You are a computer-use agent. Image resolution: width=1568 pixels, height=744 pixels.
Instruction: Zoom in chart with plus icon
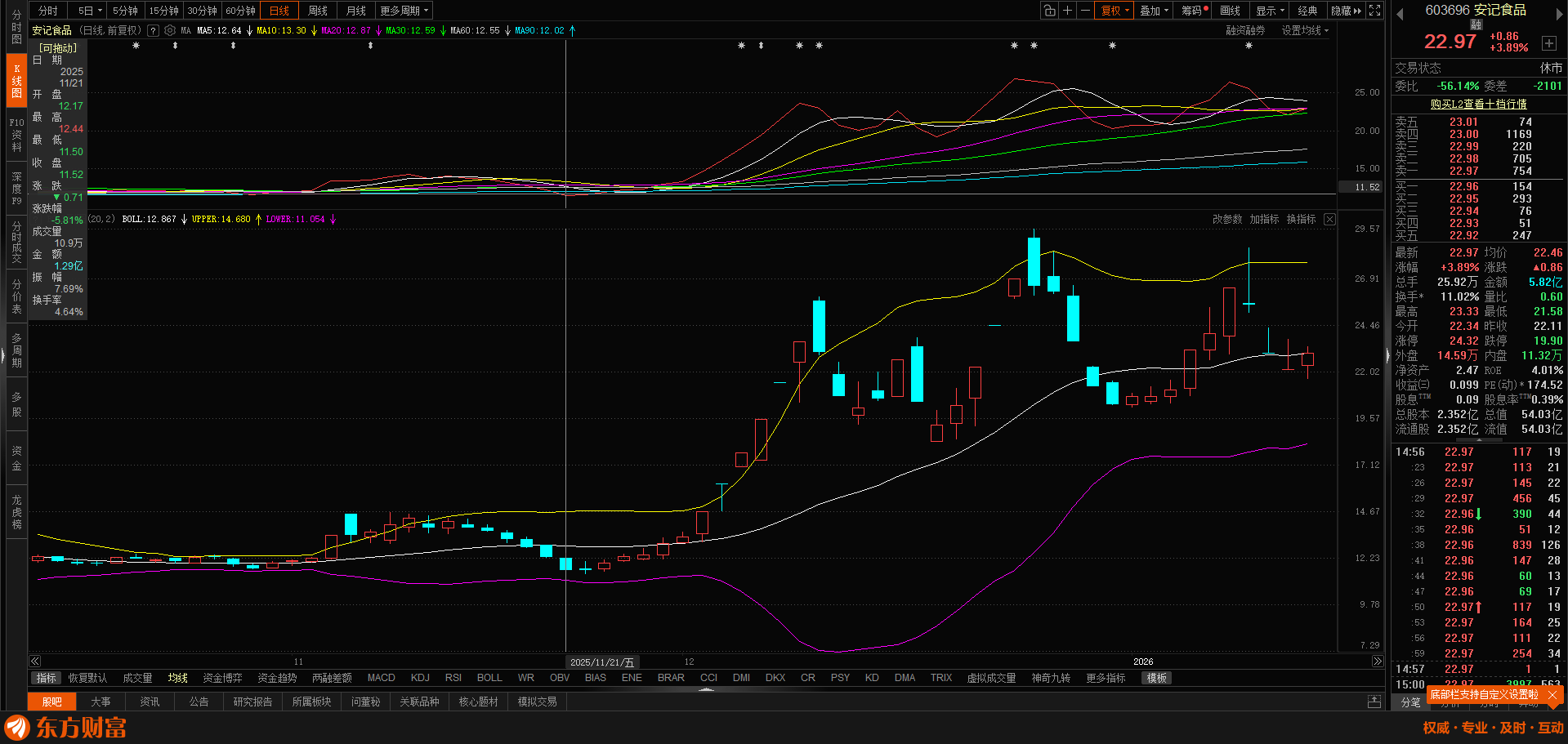[x=1067, y=11]
